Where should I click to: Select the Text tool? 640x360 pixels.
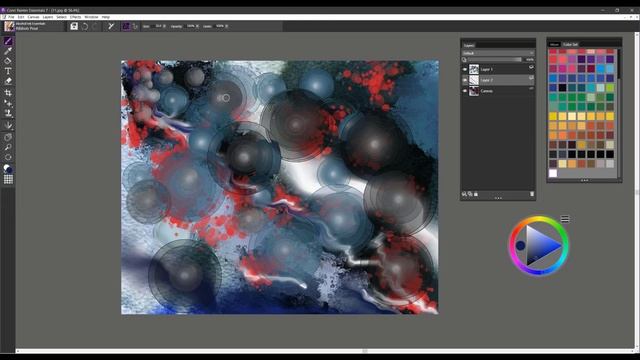click(x=8, y=71)
